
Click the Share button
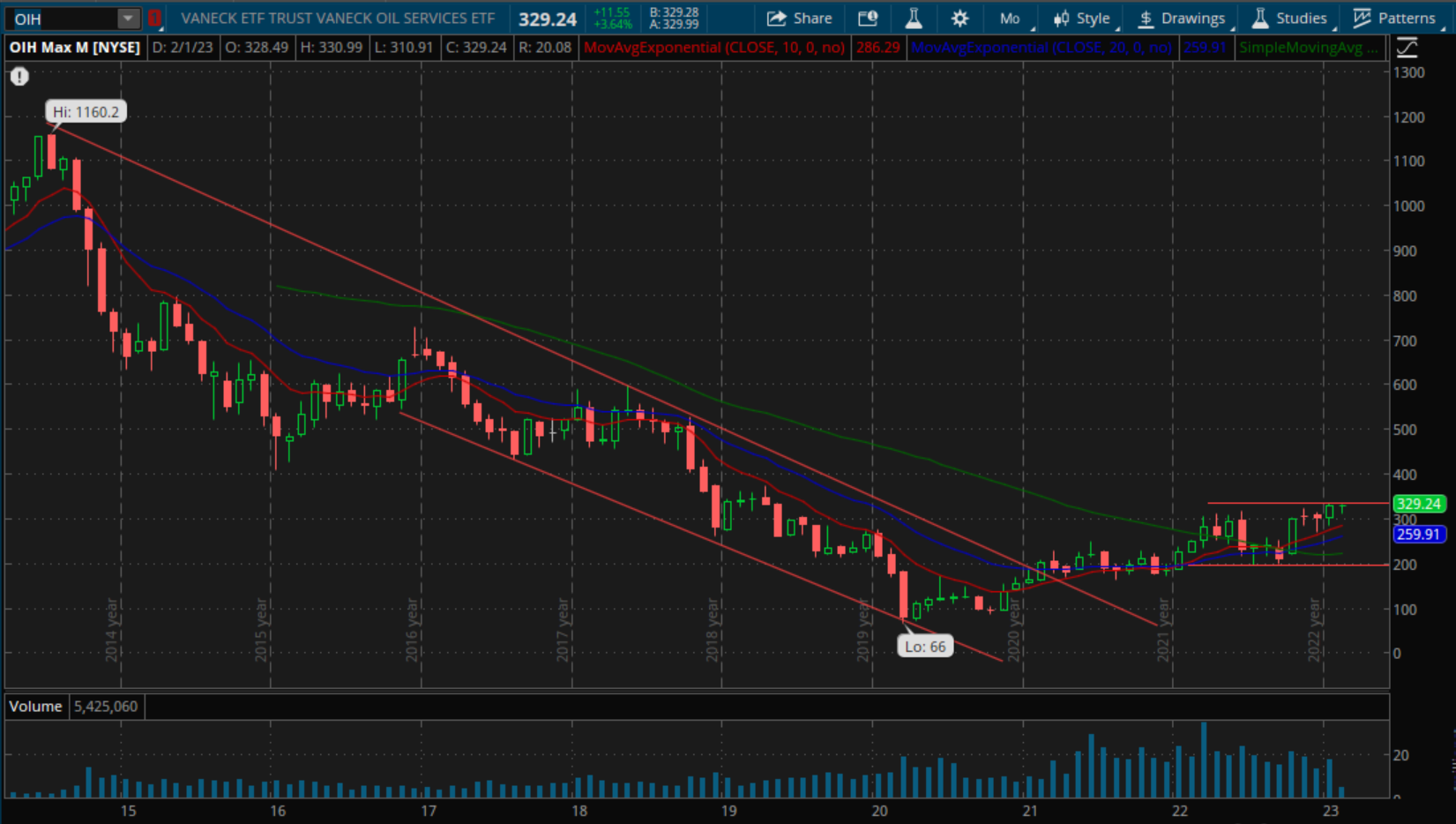[799, 19]
